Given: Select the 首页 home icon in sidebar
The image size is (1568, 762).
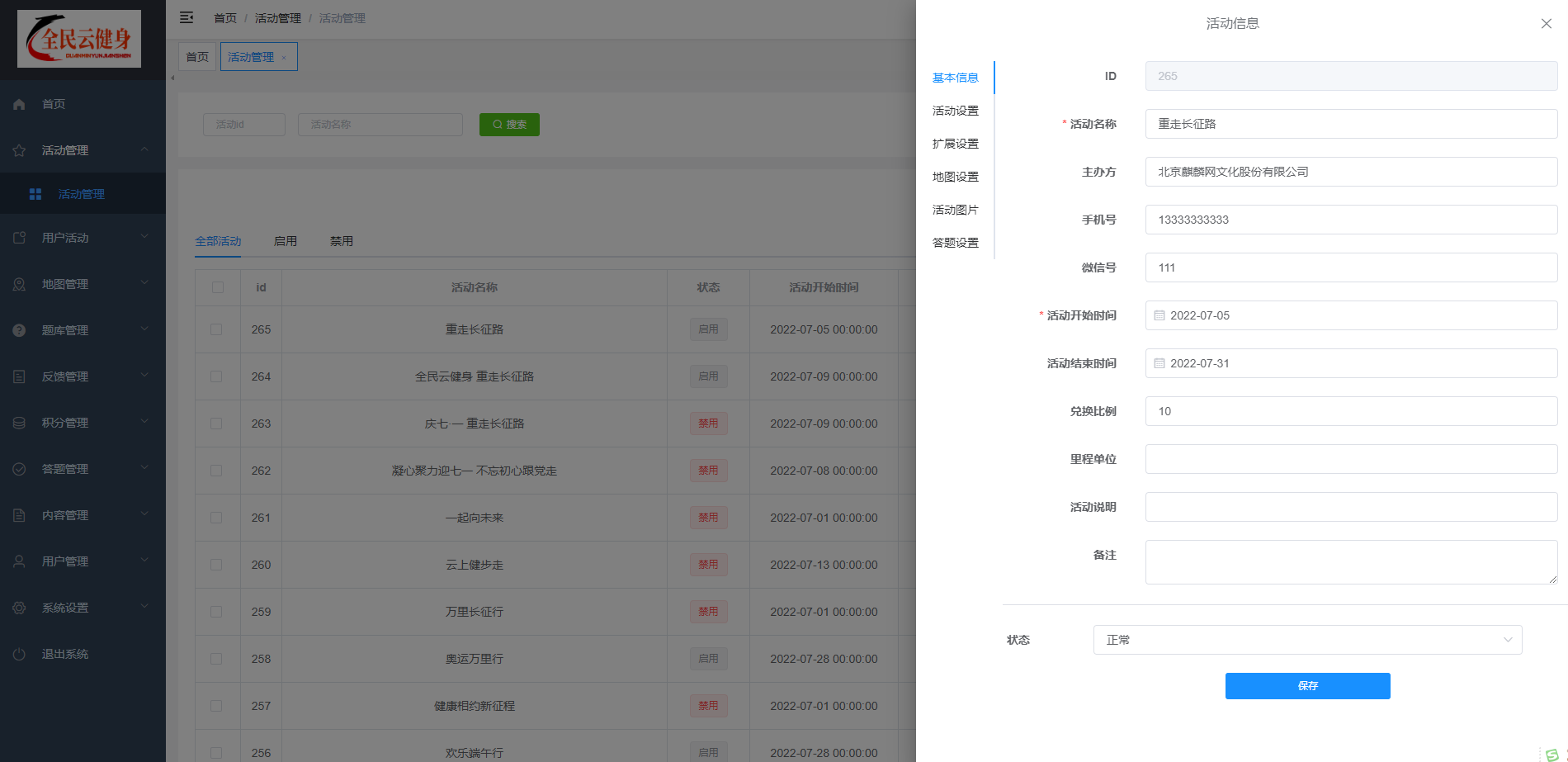Looking at the screenshot, I should coord(19,103).
